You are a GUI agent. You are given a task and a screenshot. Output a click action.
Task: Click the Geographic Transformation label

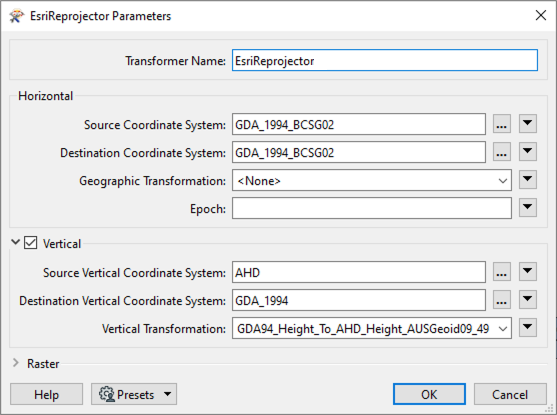pyautogui.click(x=152, y=181)
